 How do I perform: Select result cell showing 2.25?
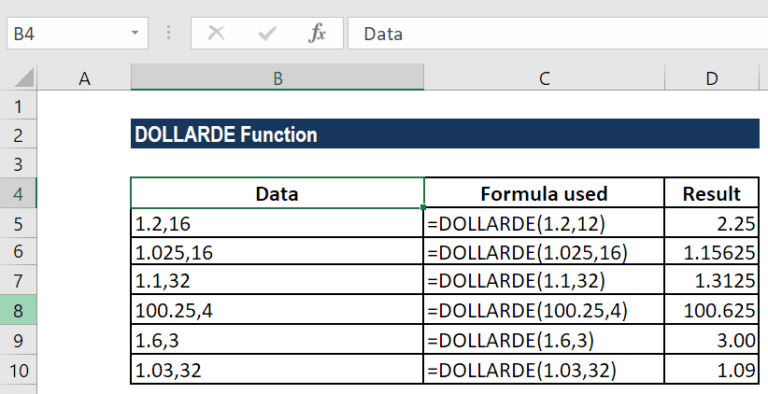tap(712, 223)
